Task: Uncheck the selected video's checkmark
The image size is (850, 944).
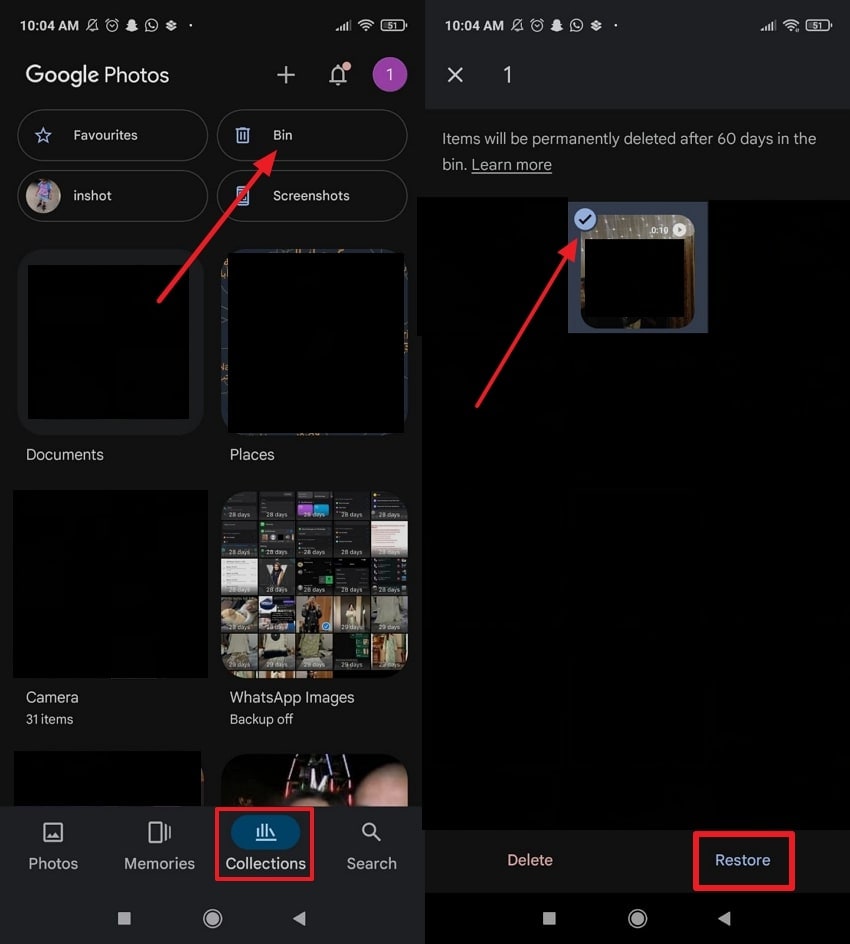Action: click(585, 219)
